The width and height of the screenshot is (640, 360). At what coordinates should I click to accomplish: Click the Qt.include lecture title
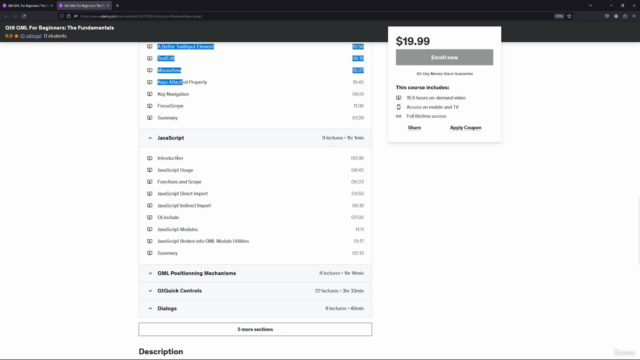[x=168, y=218]
